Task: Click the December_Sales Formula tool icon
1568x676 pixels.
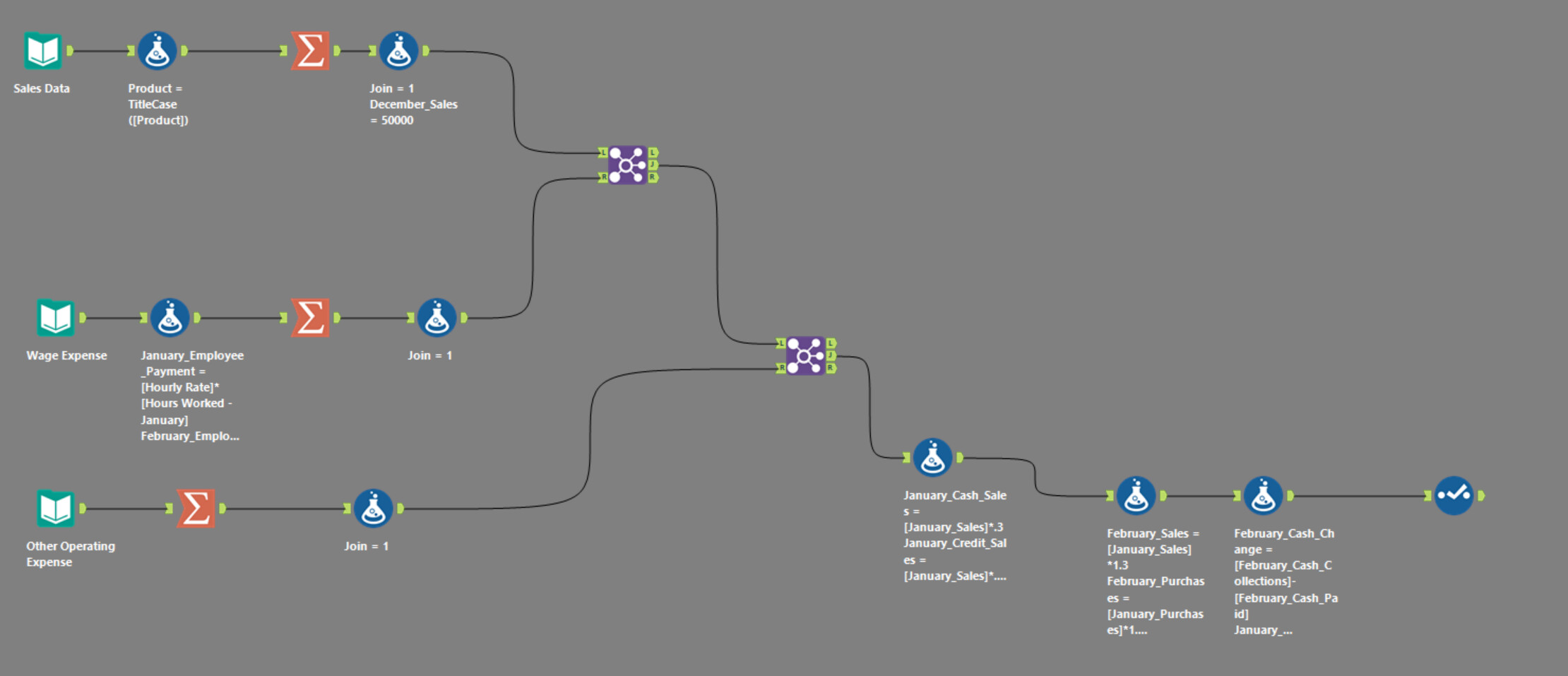Action: [x=398, y=51]
